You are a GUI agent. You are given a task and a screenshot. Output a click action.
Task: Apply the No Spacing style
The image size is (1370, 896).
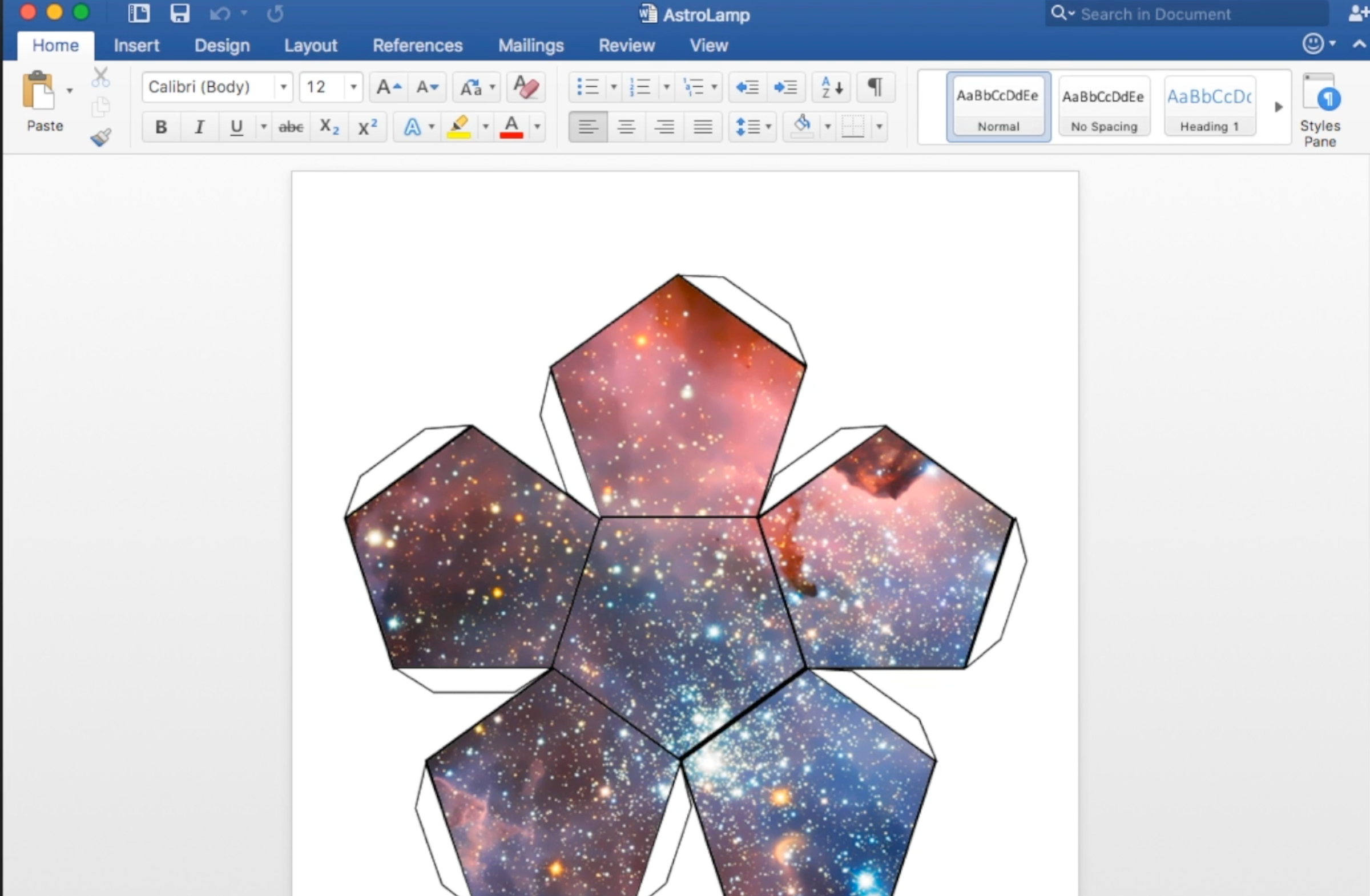click(x=1103, y=107)
